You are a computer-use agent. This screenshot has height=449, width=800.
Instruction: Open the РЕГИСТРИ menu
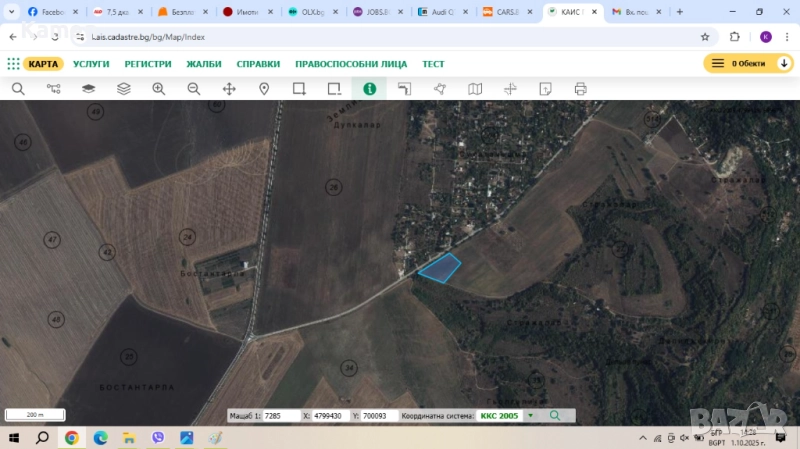point(148,64)
